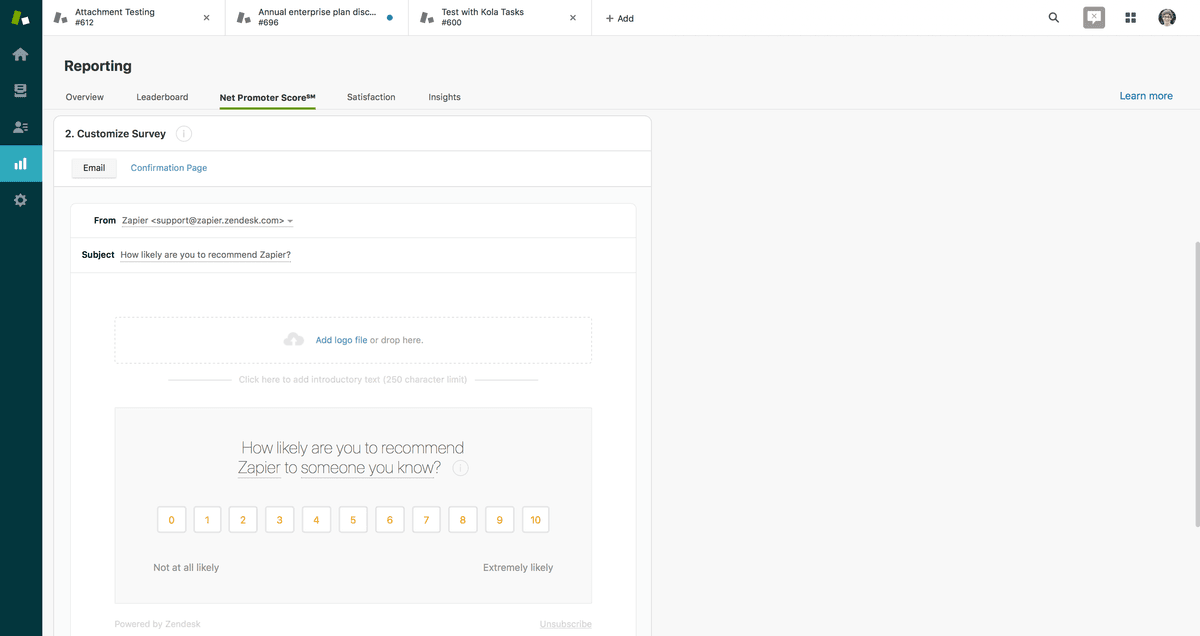Select rating score 4
Viewport: 1200px width, 636px height.
pos(316,520)
